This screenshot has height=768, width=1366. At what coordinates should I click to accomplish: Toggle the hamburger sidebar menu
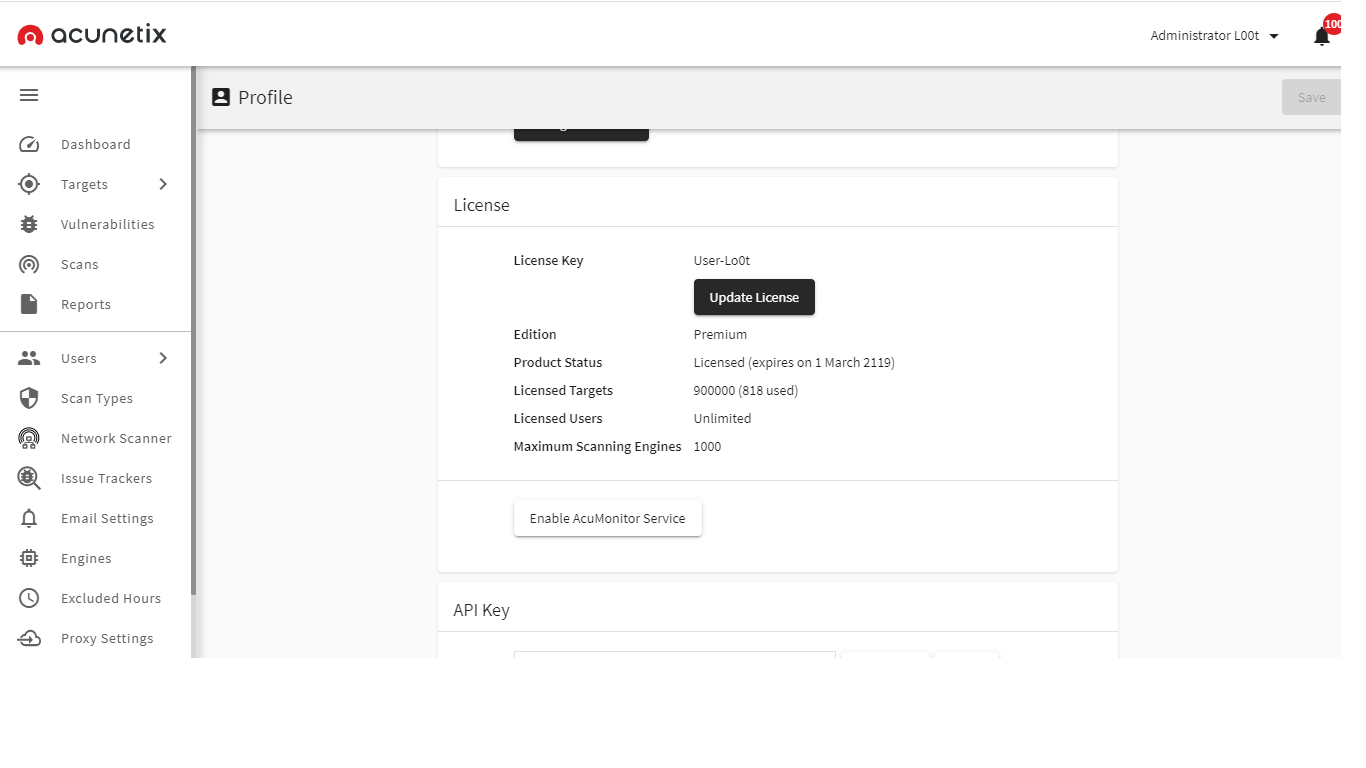point(29,95)
